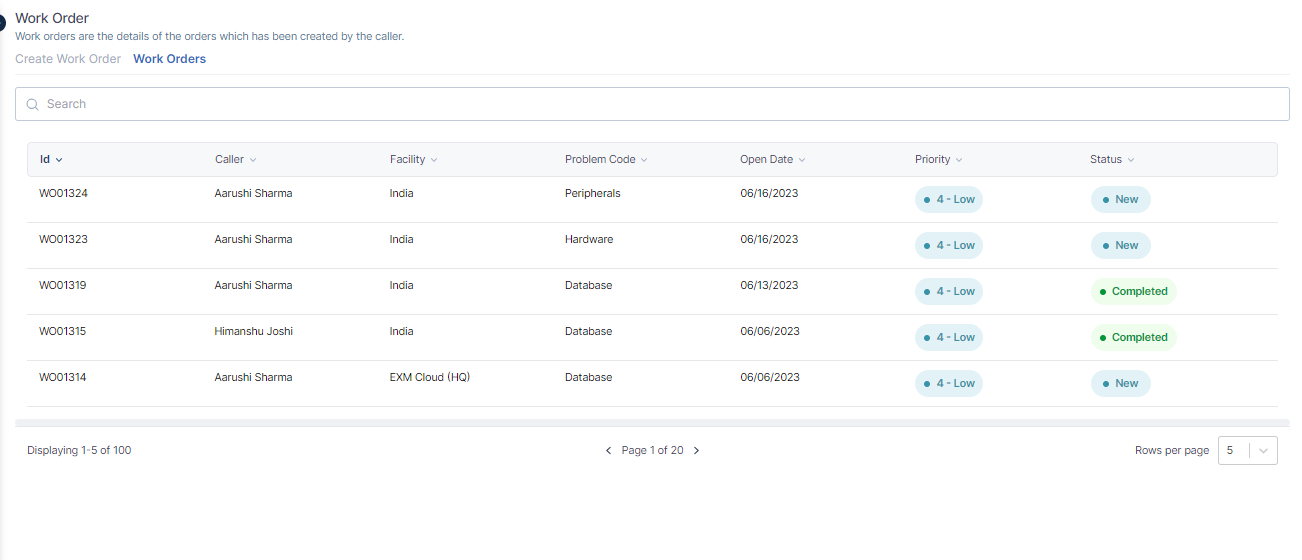This screenshot has height=560, width=1302.
Task: Expand the Status column sort chevron
Action: tap(1131, 160)
